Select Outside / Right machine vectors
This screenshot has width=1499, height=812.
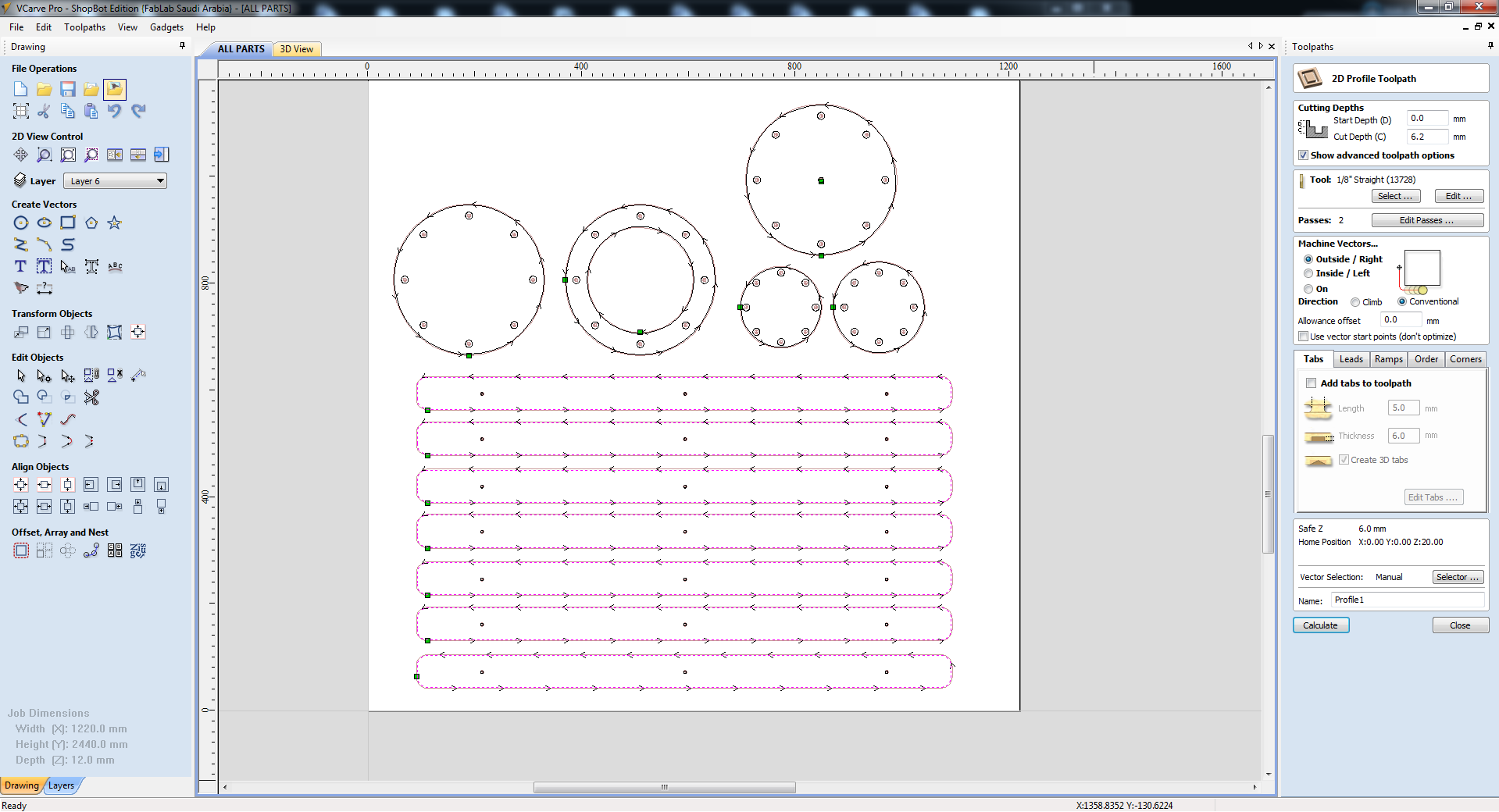[1308, 259]
